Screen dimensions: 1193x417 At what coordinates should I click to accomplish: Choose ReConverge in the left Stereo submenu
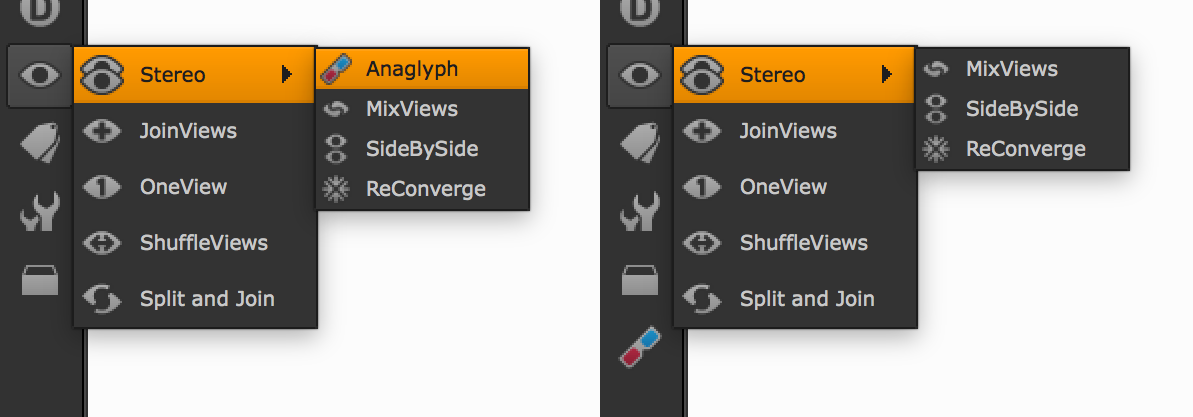(425, 189)
